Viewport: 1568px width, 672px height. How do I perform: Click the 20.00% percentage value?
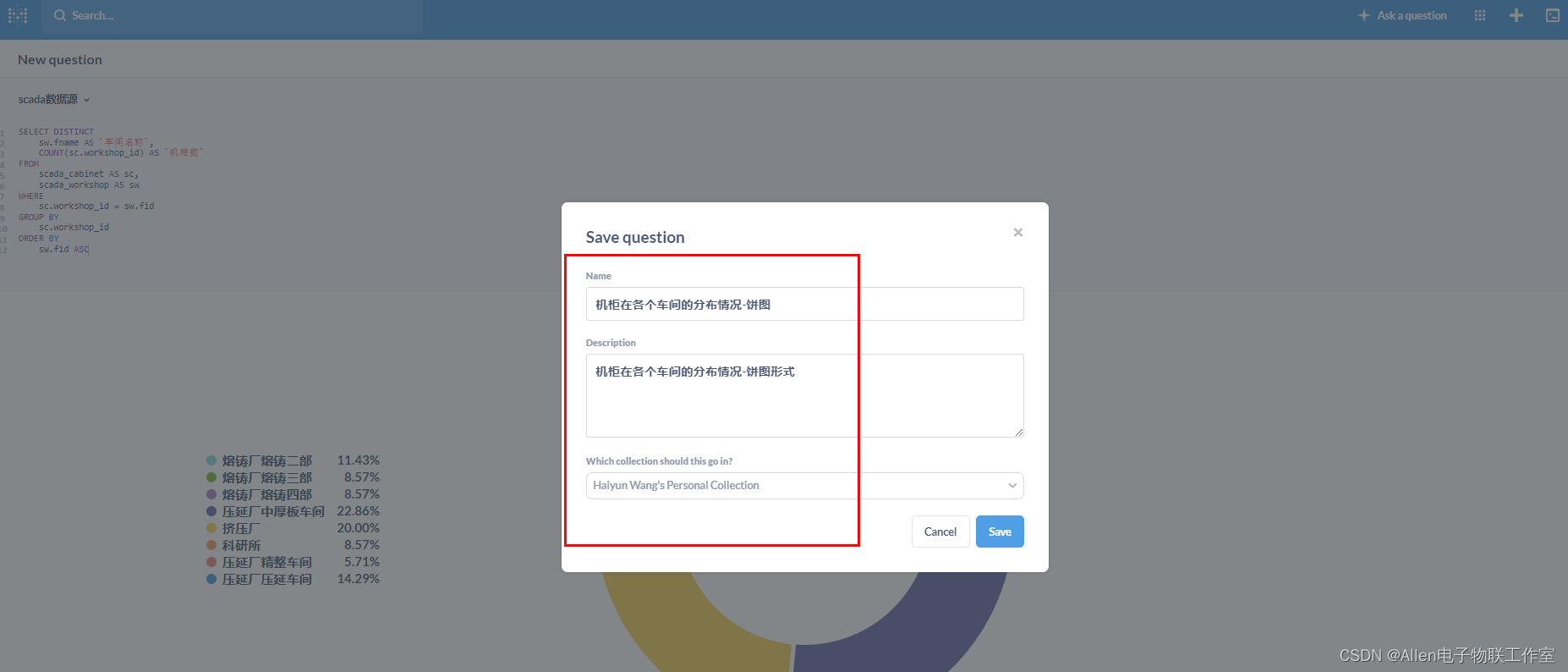click(359, 528)
